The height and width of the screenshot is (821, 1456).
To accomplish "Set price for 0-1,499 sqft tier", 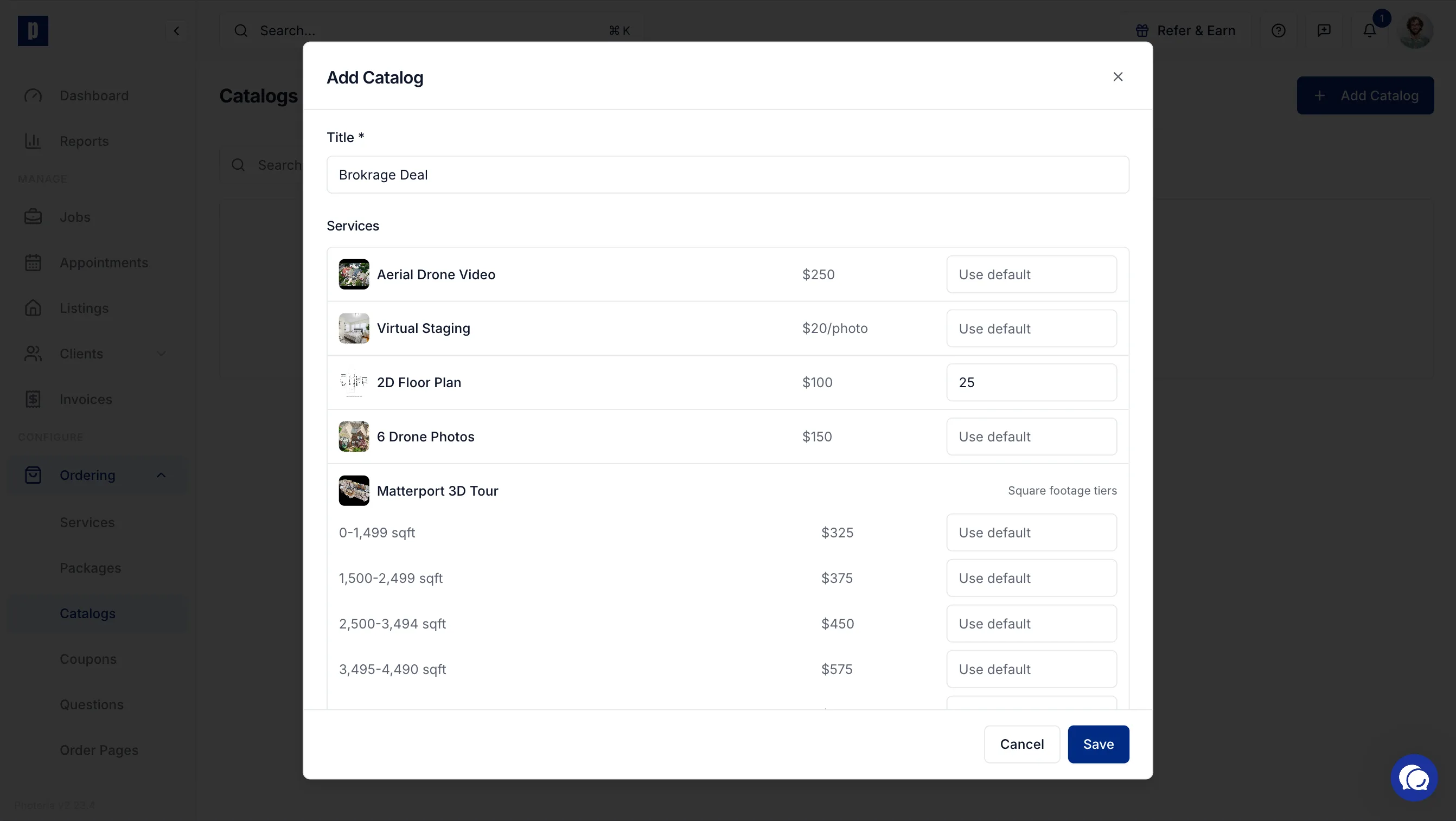I will pos(1031,533).
